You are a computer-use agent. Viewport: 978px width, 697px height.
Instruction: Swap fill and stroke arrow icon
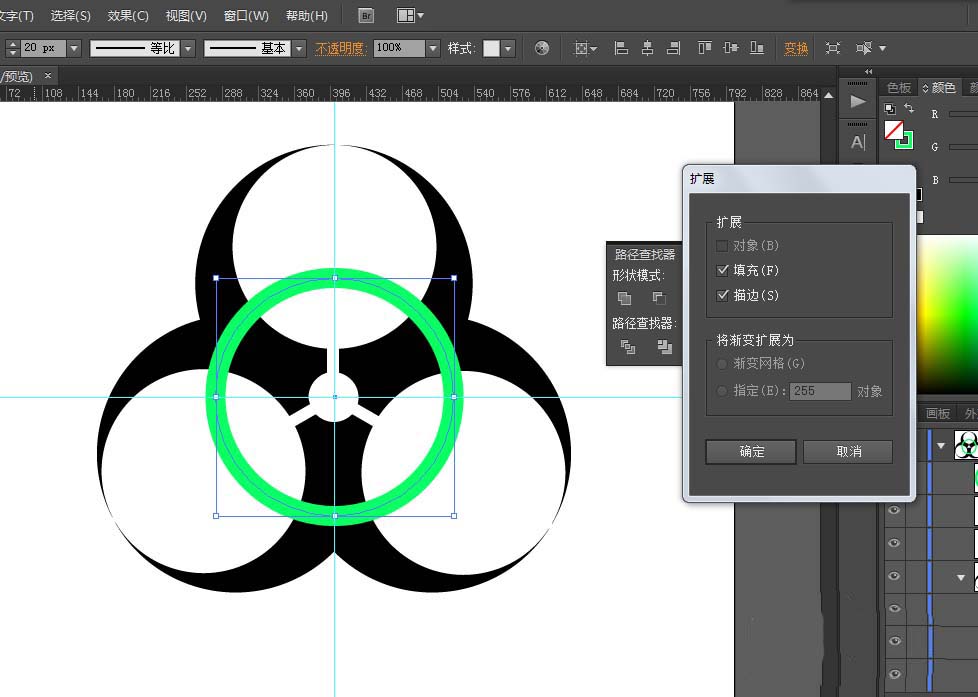(x=909, y=109)
